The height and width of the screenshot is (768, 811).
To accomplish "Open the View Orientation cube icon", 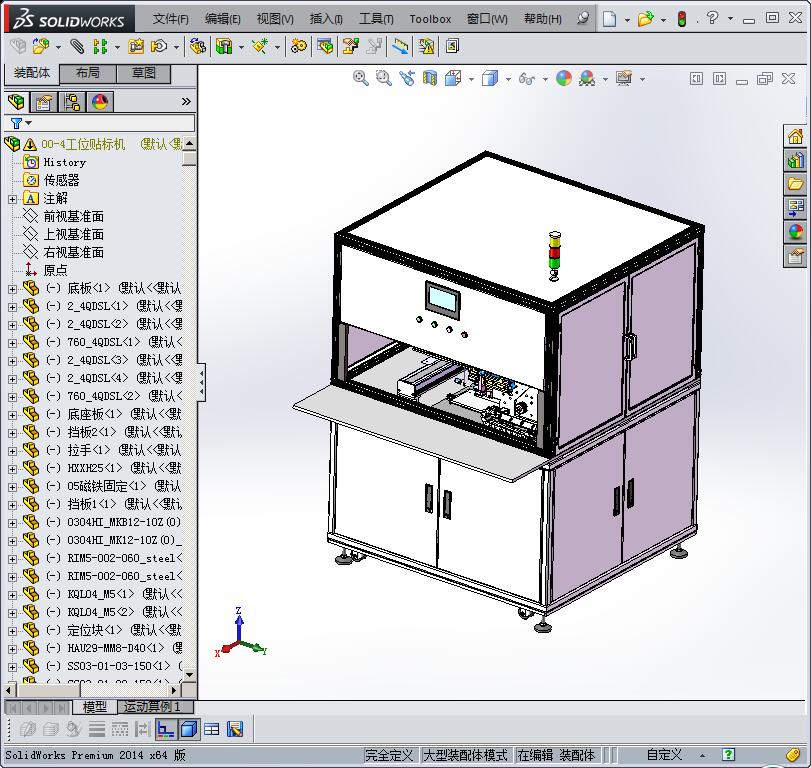I will coord(451,78).
